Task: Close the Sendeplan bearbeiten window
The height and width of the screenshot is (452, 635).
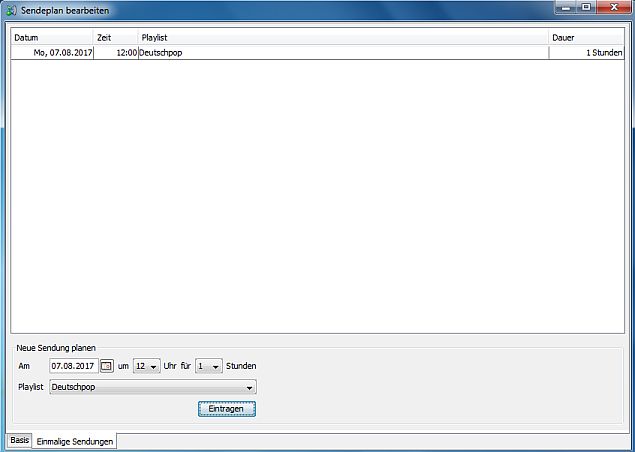Action: (614, 8)
